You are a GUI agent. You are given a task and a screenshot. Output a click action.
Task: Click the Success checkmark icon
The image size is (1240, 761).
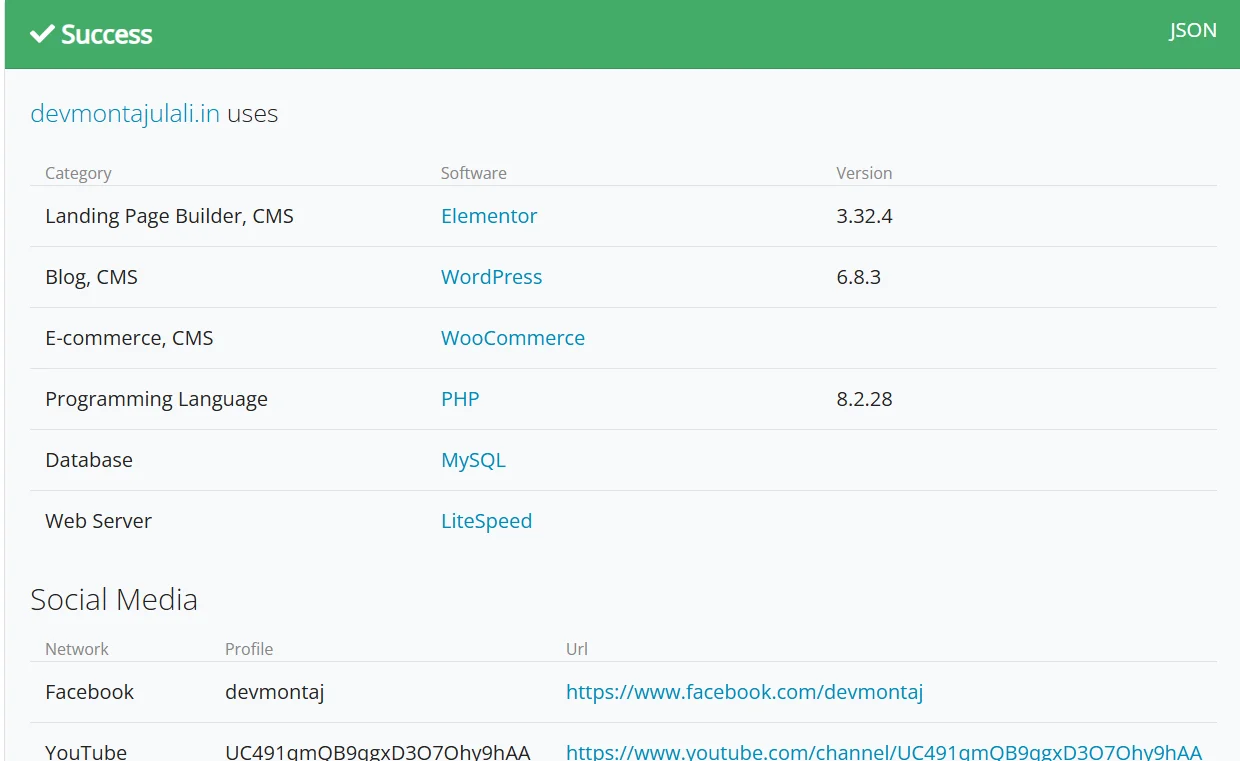42,34
